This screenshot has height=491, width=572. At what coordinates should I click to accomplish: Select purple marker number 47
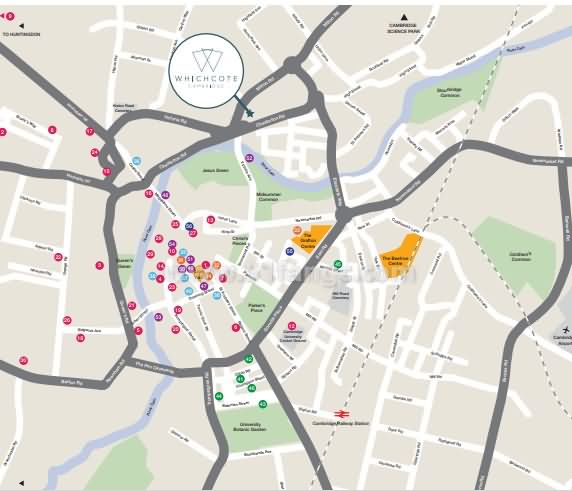pyautogui.click(x=204, y=286)
